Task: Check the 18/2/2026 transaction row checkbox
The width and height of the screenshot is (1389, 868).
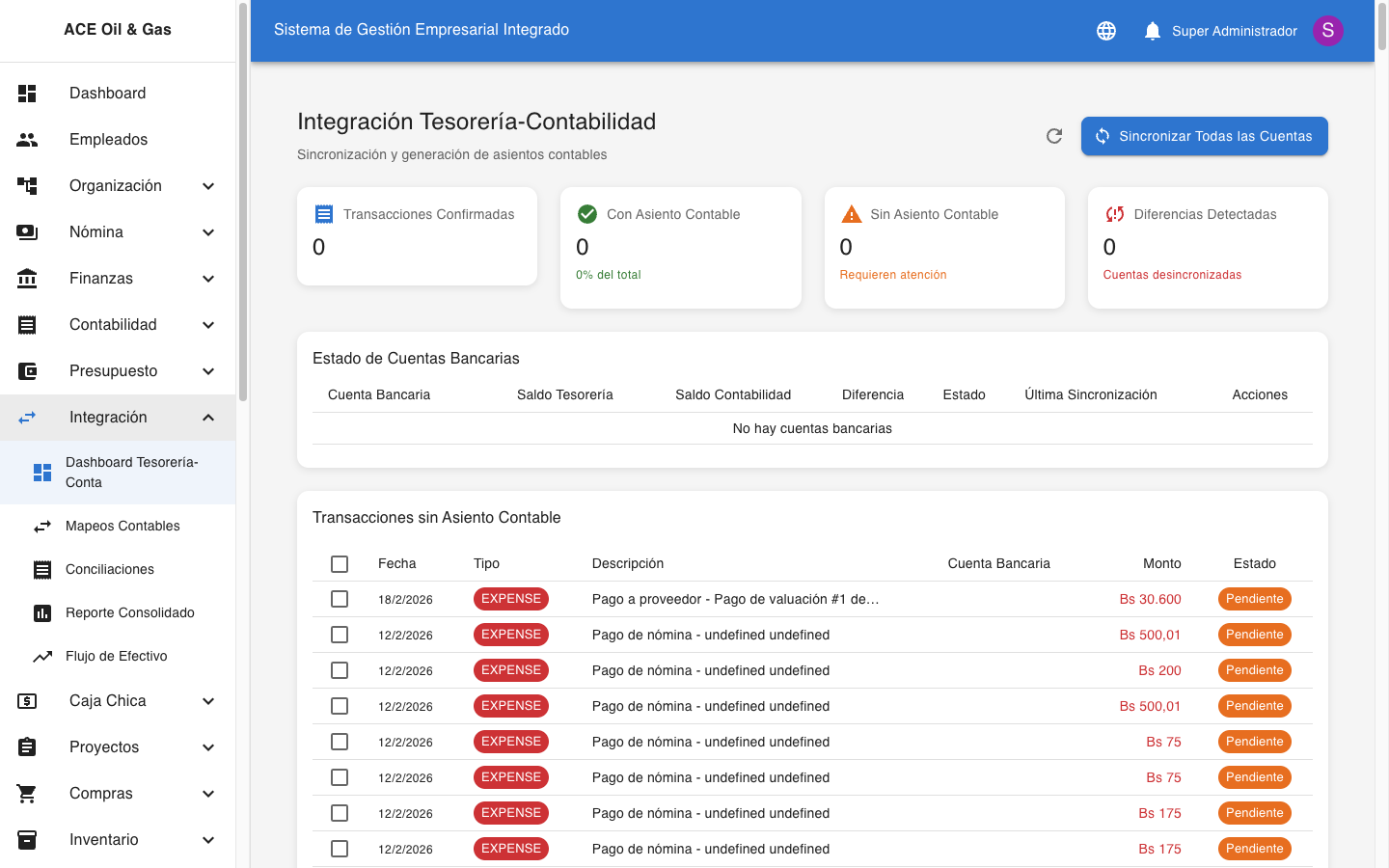Action: (340, 599)
